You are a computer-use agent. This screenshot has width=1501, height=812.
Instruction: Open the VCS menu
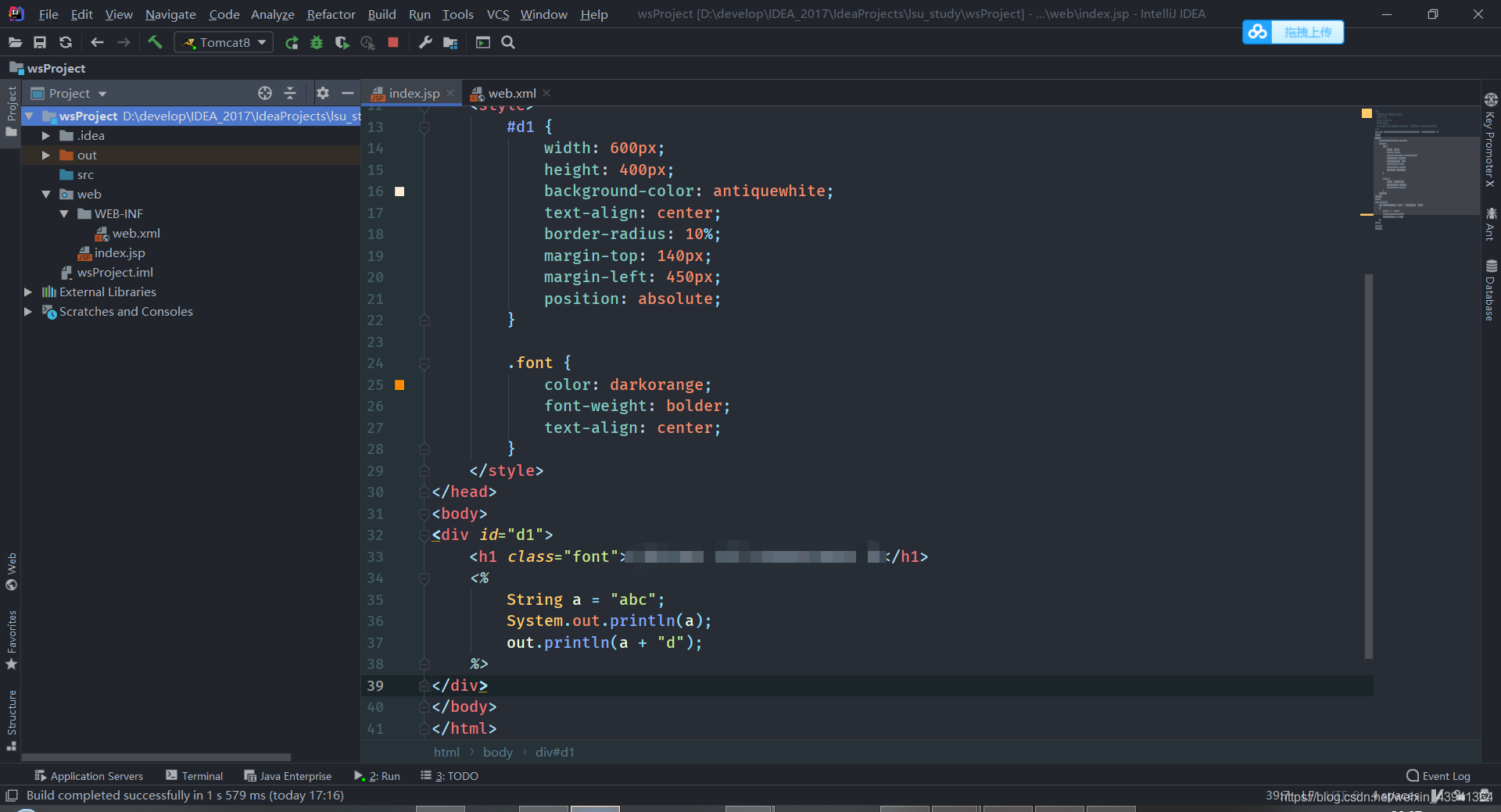tap(498, 14)
